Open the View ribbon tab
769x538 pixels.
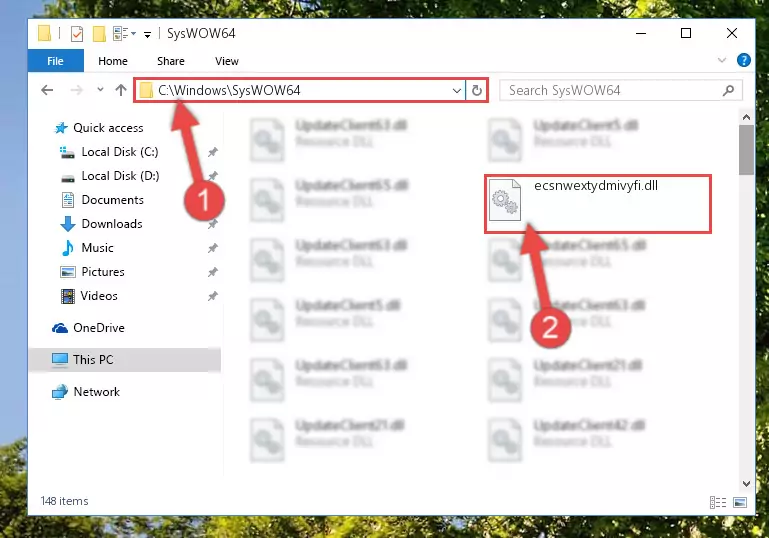click(227, 61)
